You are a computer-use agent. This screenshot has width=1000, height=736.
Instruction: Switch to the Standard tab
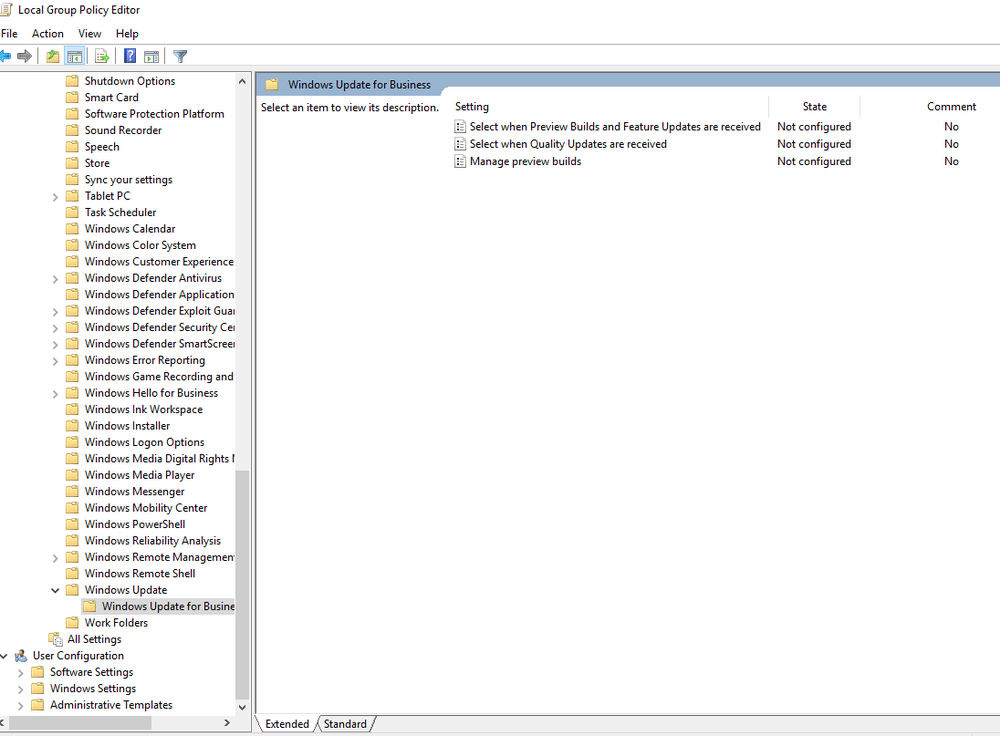[x=345, y=724]
